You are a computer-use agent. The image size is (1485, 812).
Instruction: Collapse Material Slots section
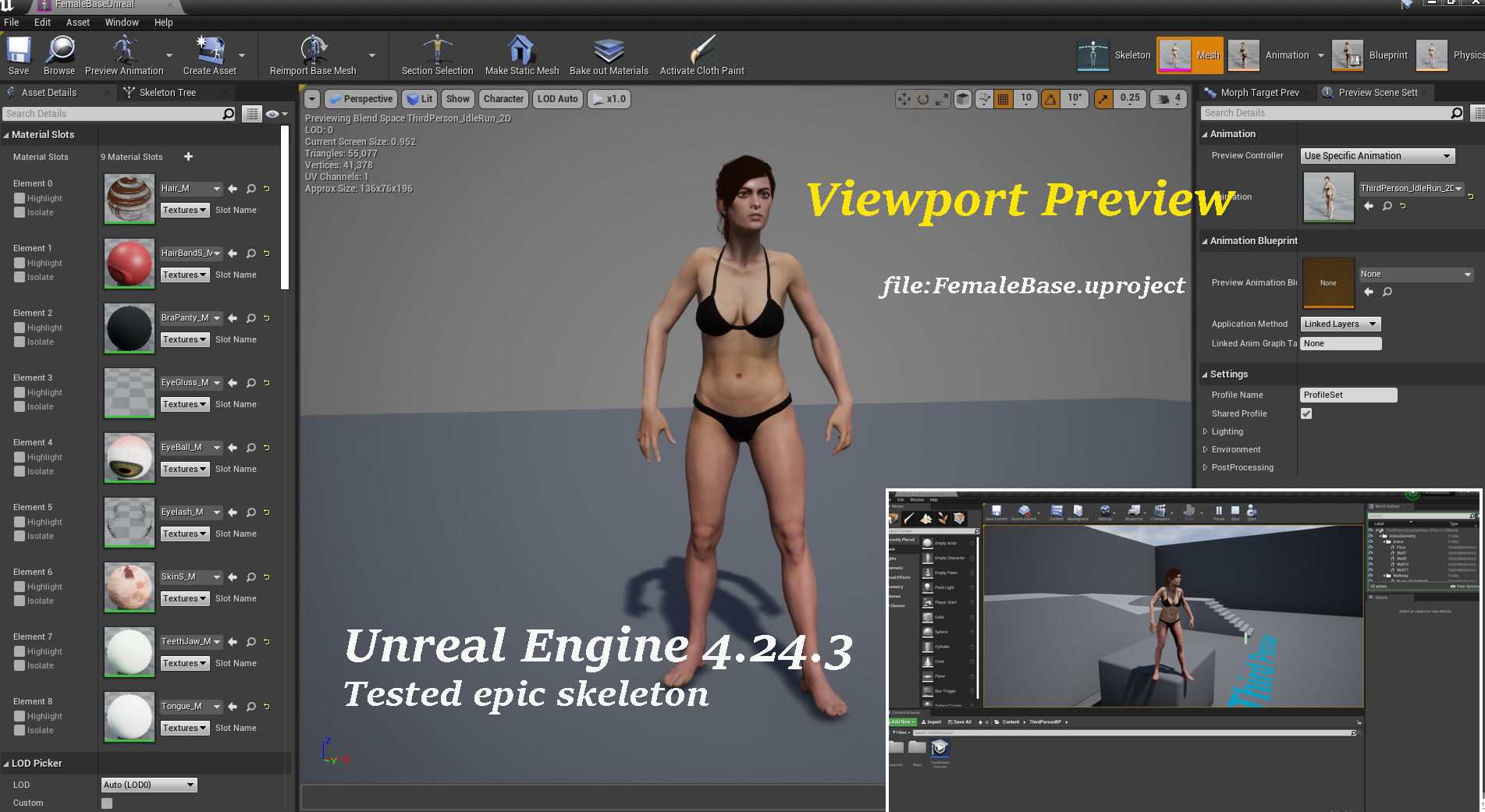click(6, 135)
